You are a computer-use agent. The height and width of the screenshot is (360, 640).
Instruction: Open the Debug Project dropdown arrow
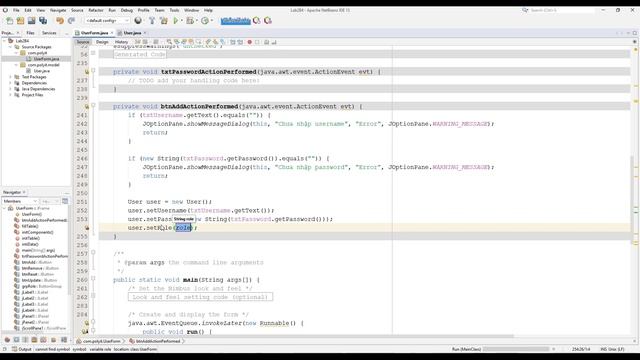click(196, 20)
